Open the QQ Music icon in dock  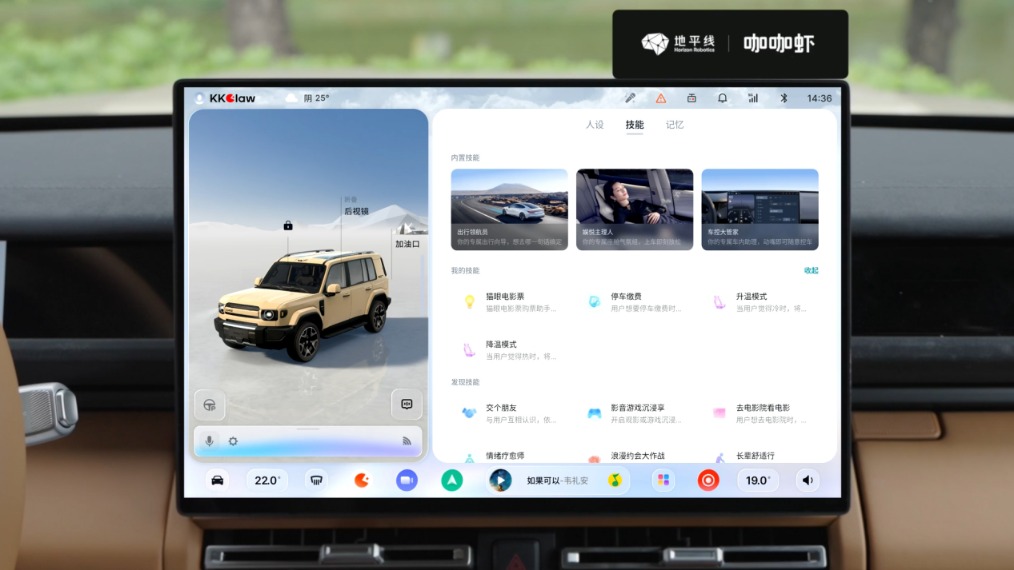(614, 480)
